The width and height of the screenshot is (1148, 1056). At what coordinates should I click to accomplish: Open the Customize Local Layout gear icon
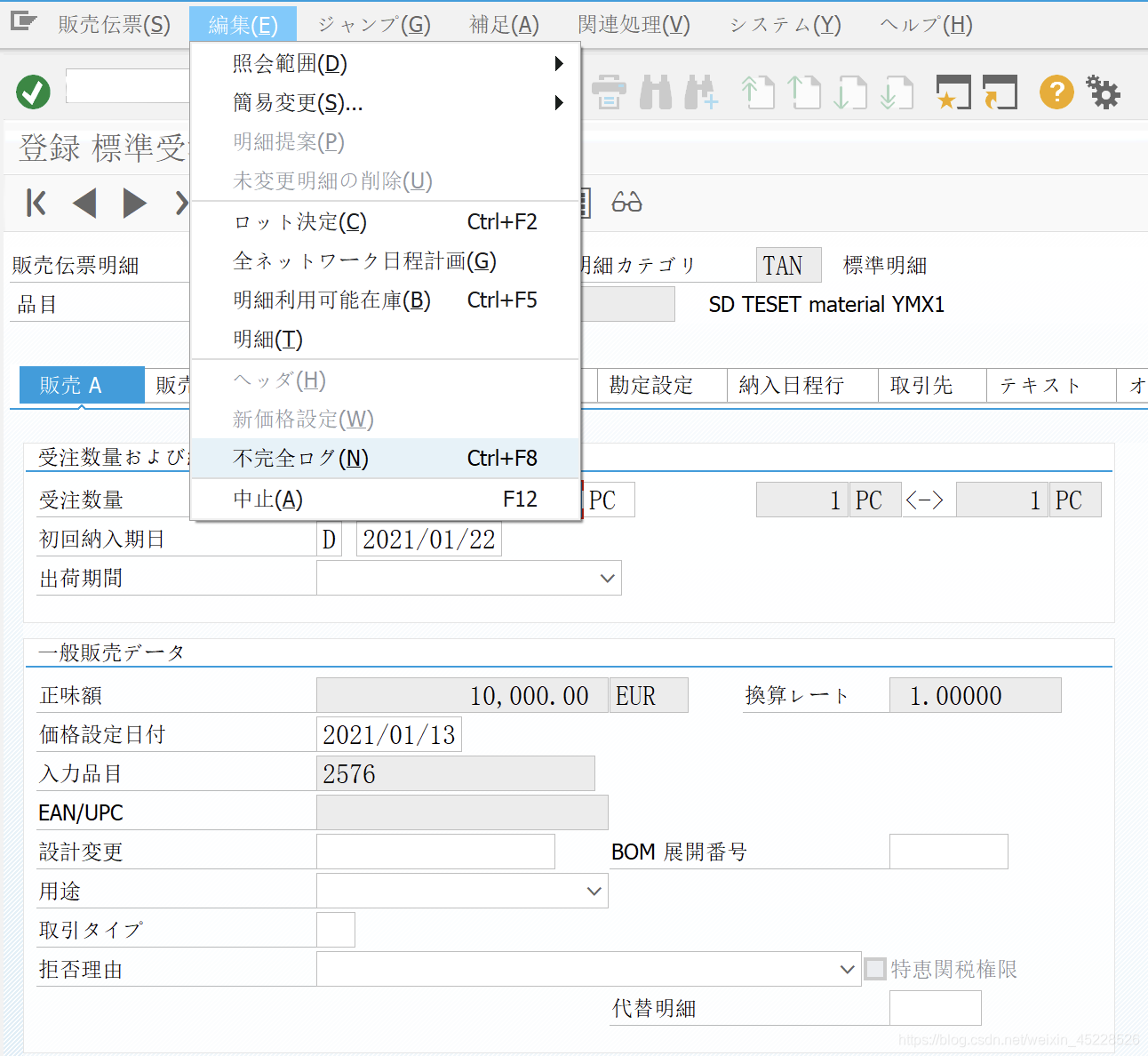[x=1103, y=92]
